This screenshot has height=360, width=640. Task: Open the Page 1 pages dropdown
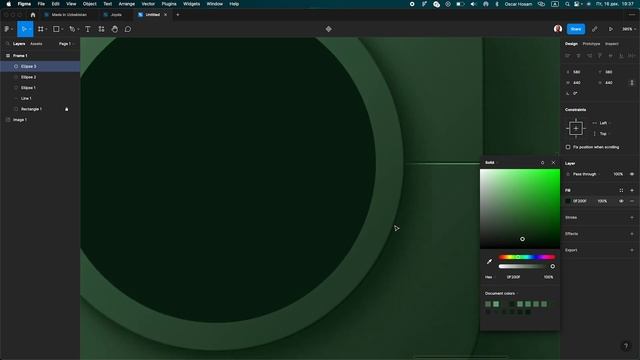(67, 44)
